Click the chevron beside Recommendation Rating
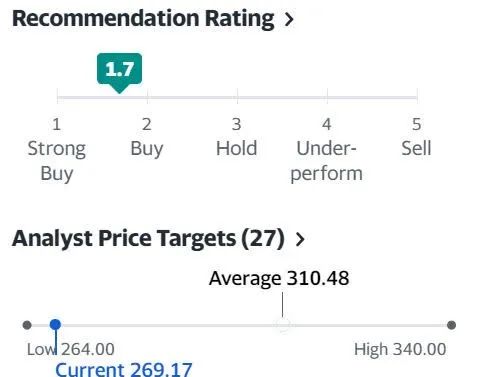Image resolution: width=490 pixels, height=377 pixels. pos(289,19)
